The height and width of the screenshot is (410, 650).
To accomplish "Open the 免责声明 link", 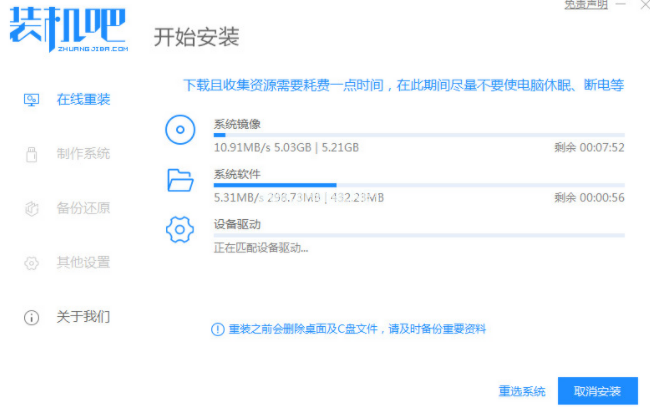I will (x=585, y=5).
